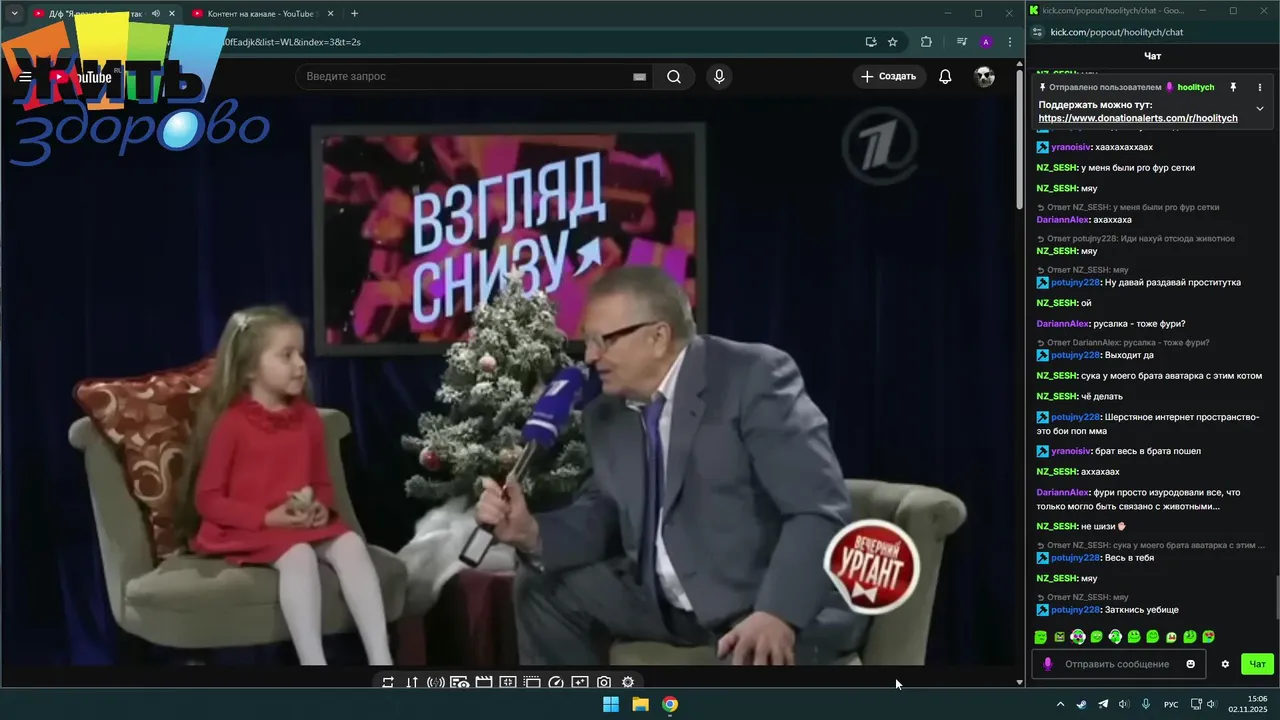Open Chrome three-dot menu
Viewport: 1280px width, 720px height.
(x=1010, y=42)
